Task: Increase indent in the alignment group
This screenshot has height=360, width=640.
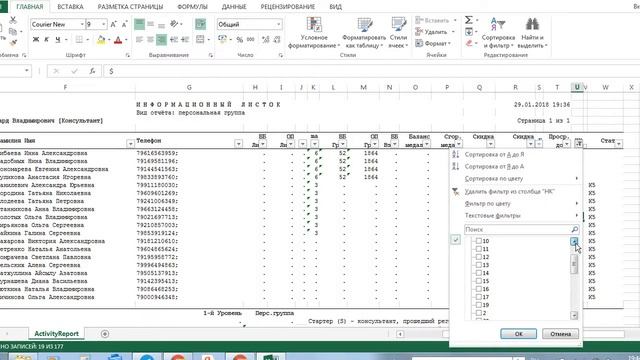Action: [x=185, y=40]
